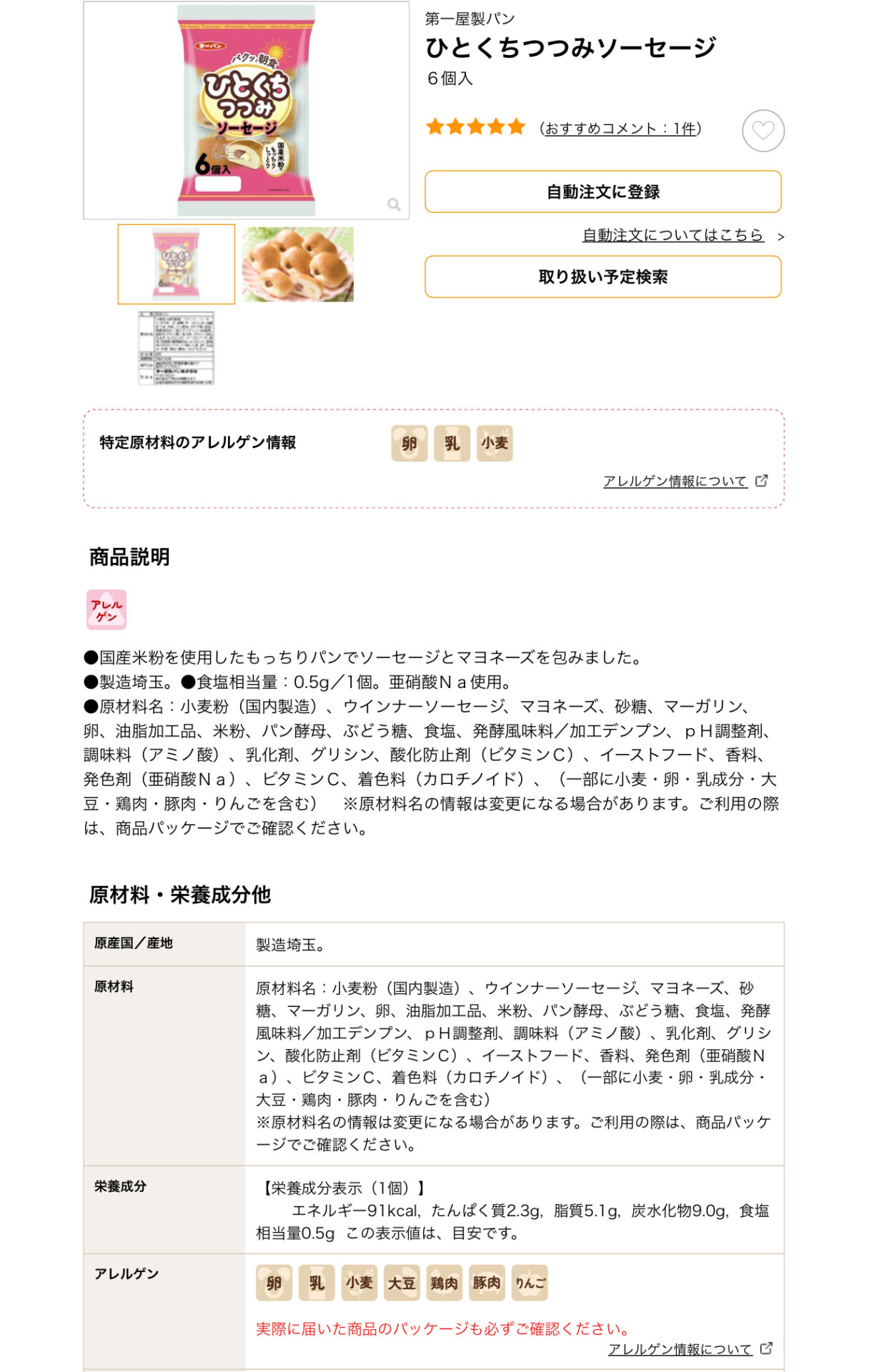Screen dimensions: 889x1372
Task: Select the 乳 allergen icon in top box
Action: point(452,443)
